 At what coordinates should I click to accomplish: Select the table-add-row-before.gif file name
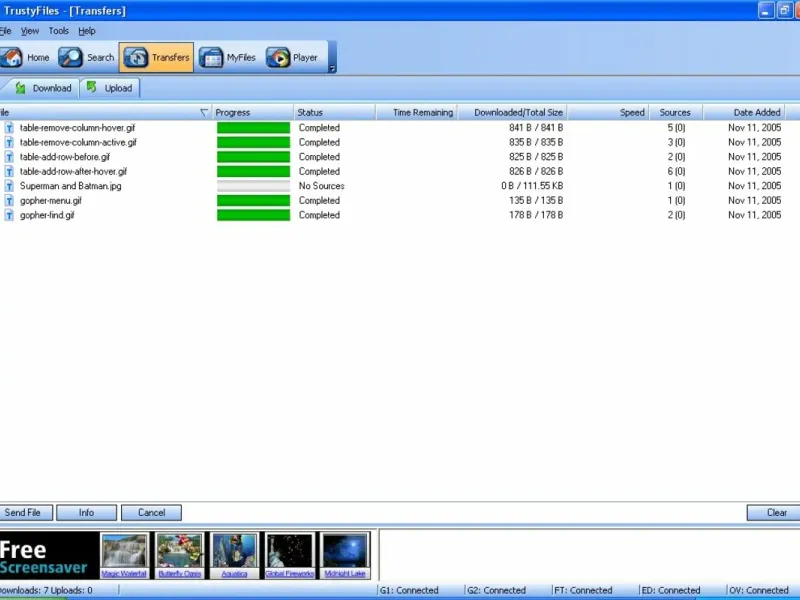point(65,157)
